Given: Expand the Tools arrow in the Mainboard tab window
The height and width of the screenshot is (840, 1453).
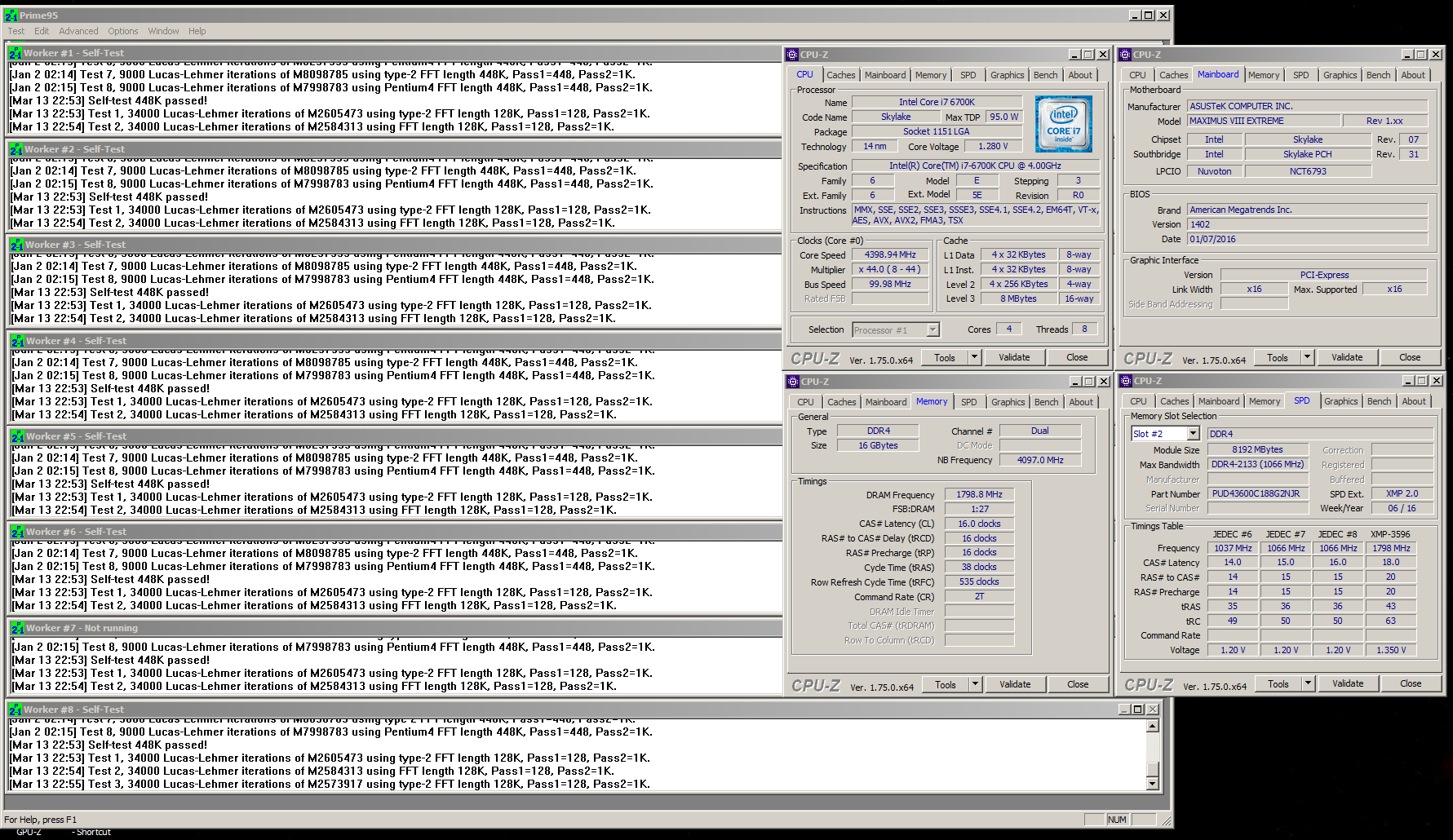Looking at the screenshot, I should point(1307,357).
